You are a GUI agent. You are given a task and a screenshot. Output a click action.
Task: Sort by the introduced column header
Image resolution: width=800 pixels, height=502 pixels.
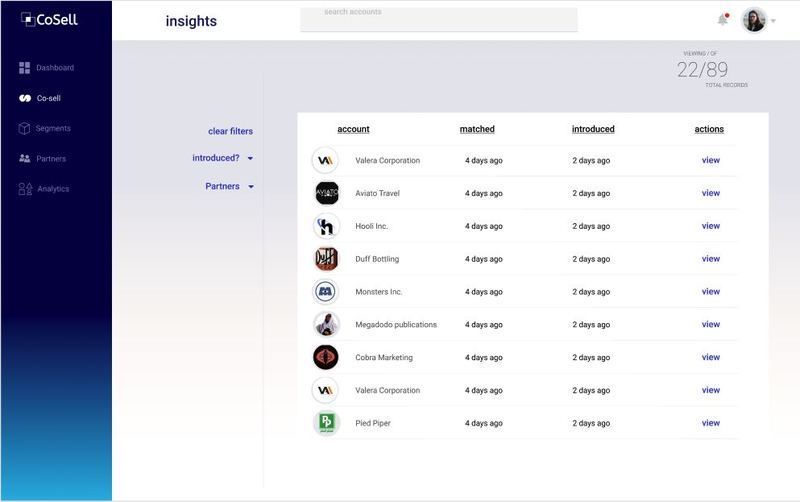(593, 129)
